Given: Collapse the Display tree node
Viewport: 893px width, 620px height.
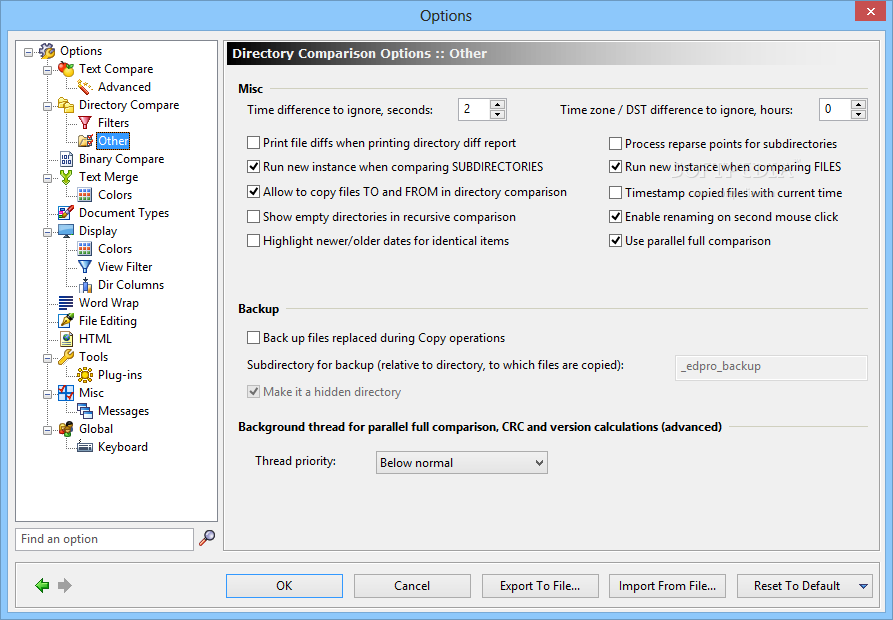Looking at the screenshot, I should click(x=48, y=232).
